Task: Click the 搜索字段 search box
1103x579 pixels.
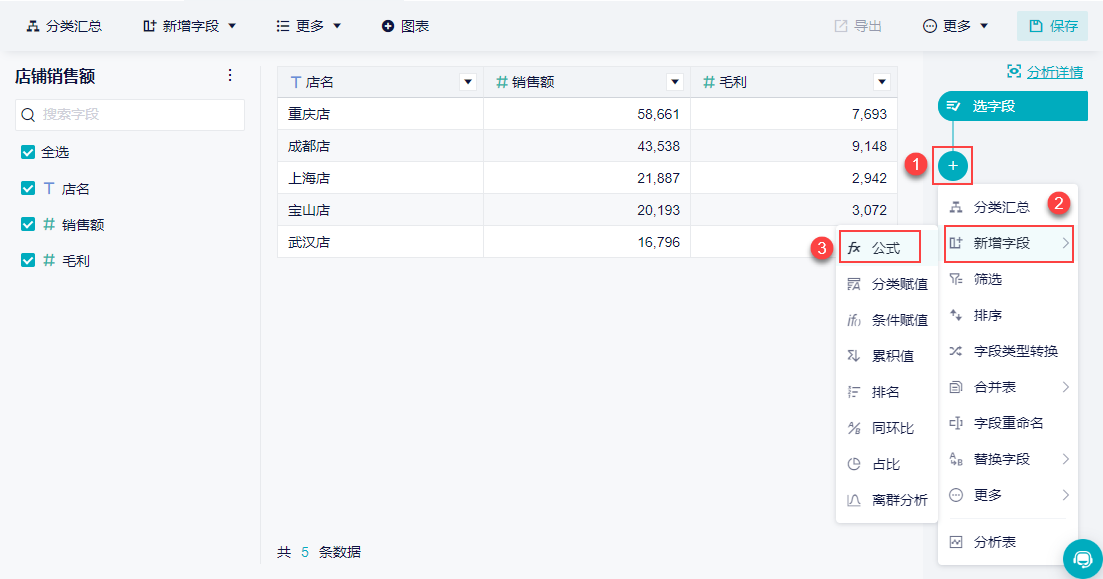Action: click(130, 114)
